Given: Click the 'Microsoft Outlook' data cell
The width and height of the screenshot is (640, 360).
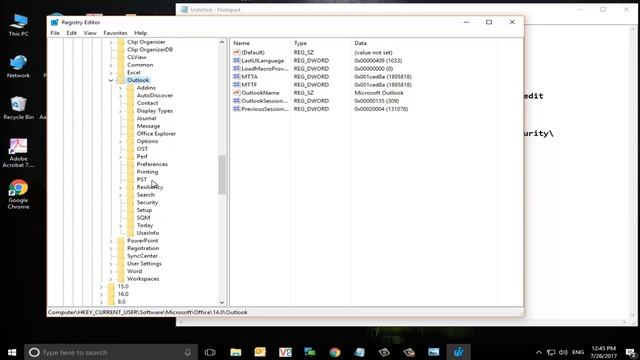Looking at the screenshot, I should (379, 93).
